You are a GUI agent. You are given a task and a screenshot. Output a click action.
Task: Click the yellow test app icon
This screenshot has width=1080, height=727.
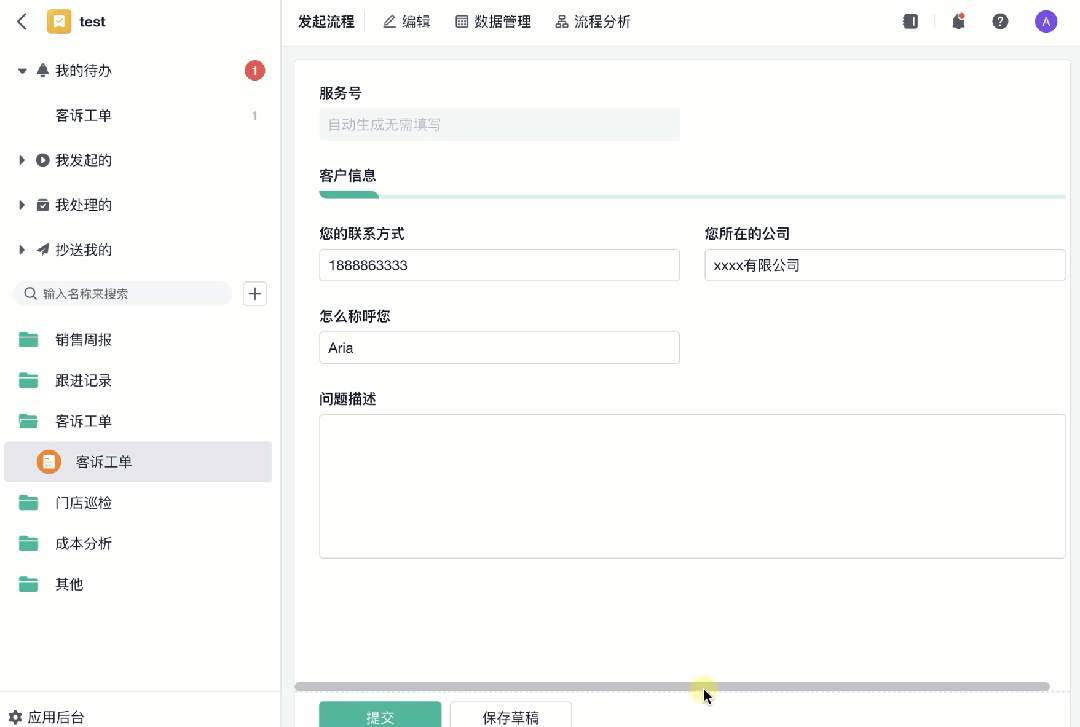coord(59,21)
